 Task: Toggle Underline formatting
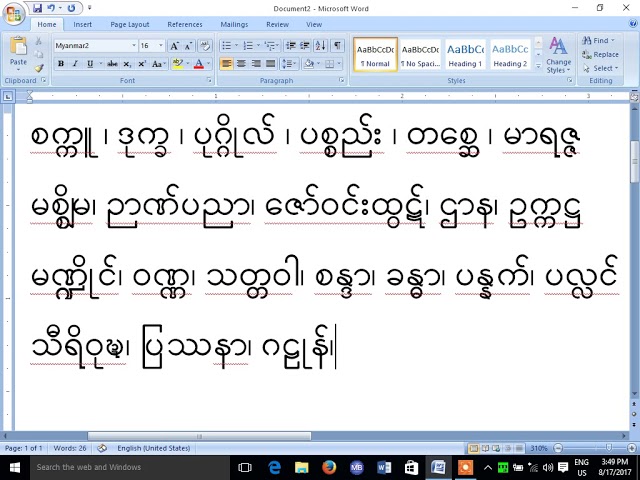[x=90, y=64]
